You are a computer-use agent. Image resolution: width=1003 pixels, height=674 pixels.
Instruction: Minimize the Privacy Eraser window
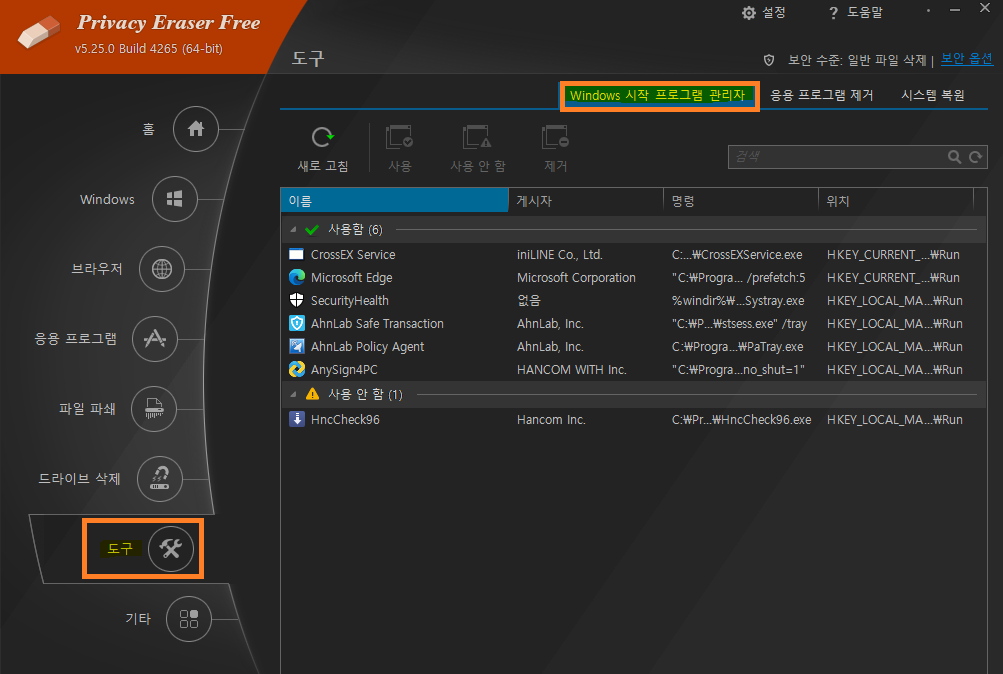pyautogui.click(x=954, y=10)
